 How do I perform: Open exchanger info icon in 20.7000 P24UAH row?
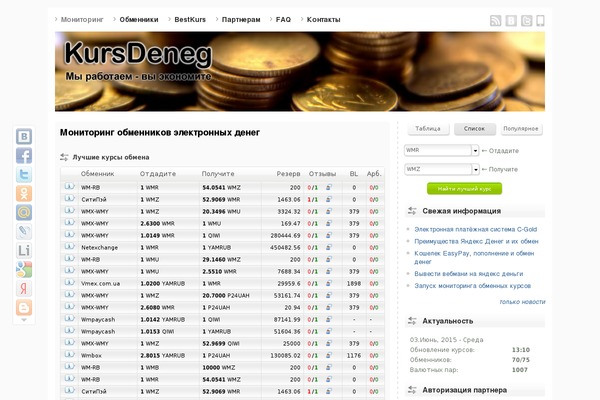coord(69,294)
